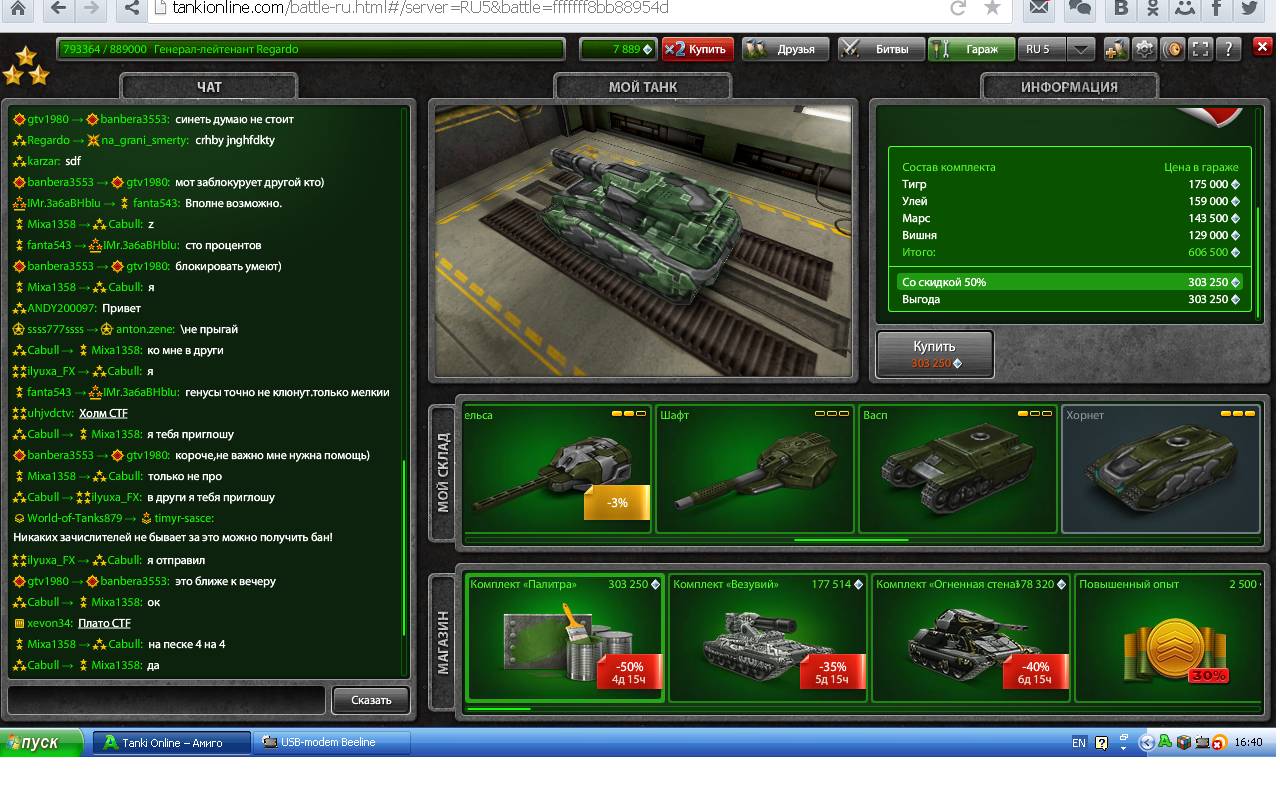Screen dimensions: 1280x800
Task: Click the shop horizontal scrollbar
Action: (x=498, y=709)
